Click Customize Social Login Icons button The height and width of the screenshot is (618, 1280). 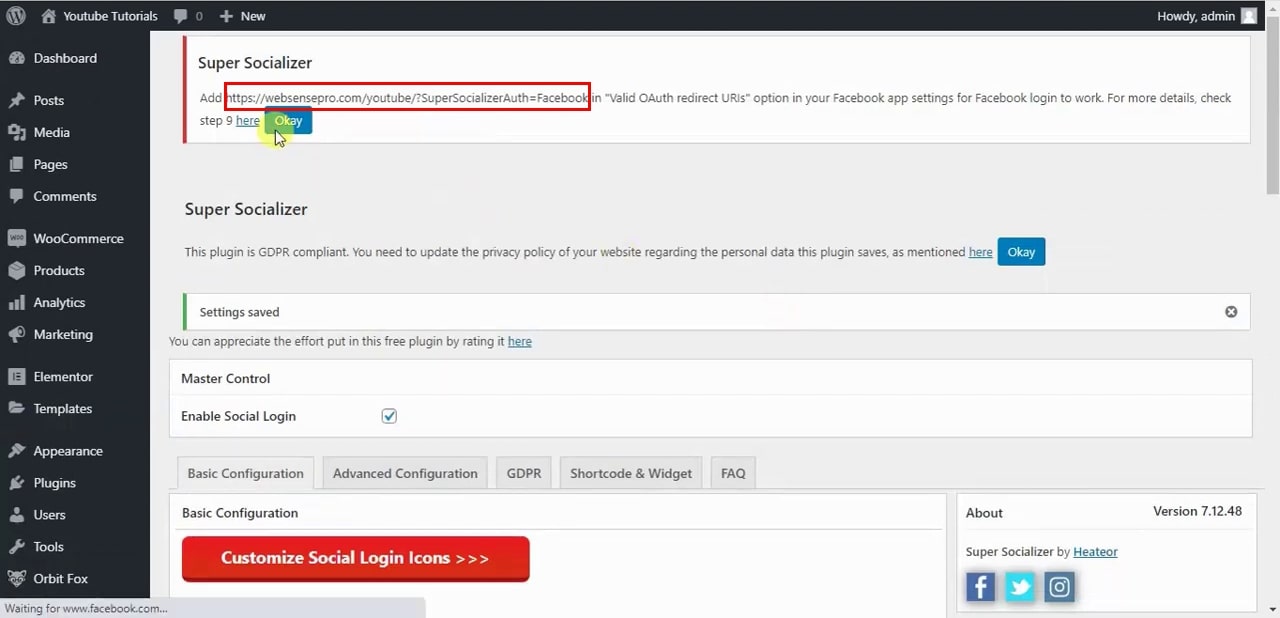click(x=355, y=558)
